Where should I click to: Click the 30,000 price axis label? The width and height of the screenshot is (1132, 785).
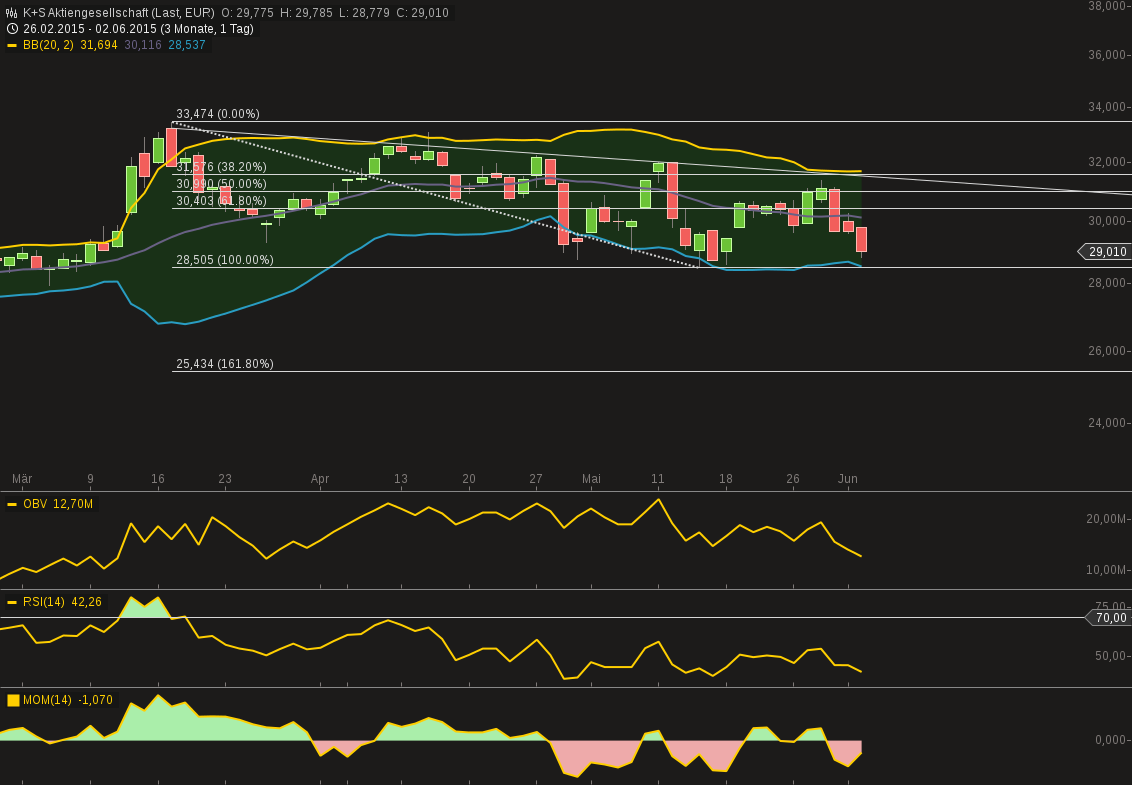(x=1107, y=221)
